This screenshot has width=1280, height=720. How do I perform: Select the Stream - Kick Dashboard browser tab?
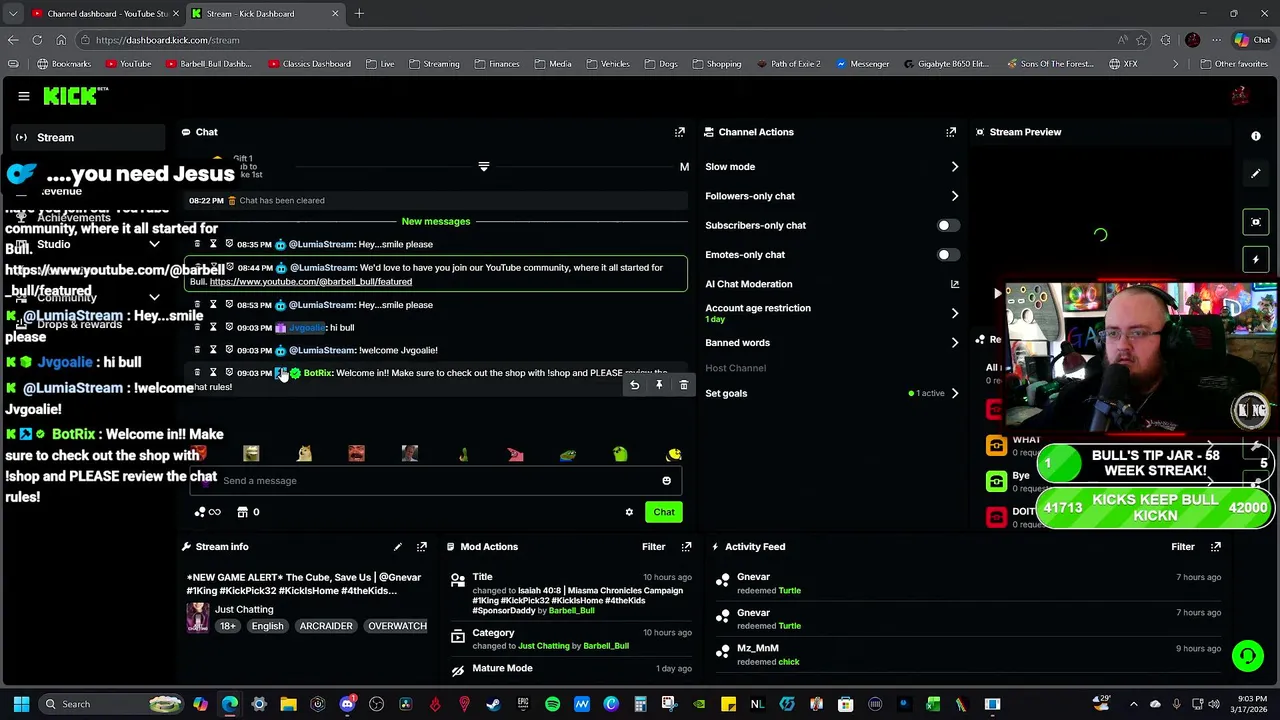[264, 14]
